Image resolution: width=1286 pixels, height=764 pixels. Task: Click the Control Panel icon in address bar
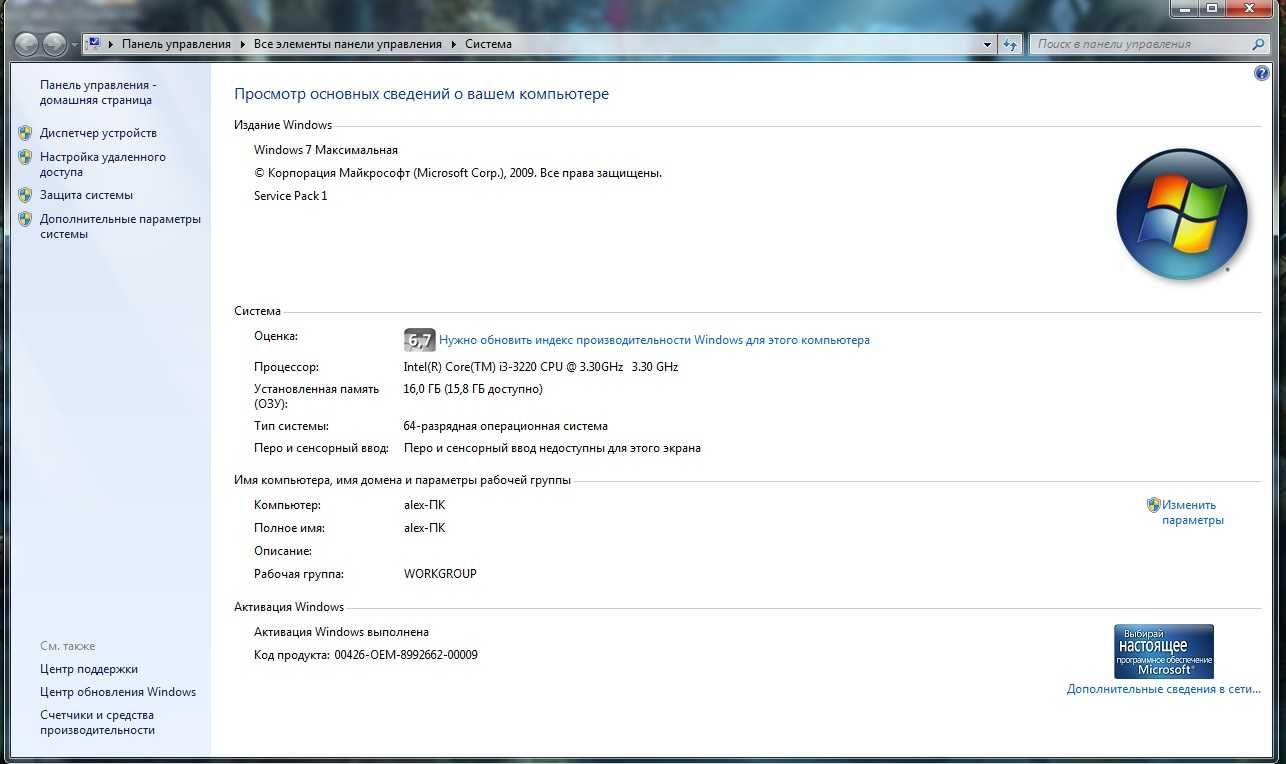click(94, 44)
